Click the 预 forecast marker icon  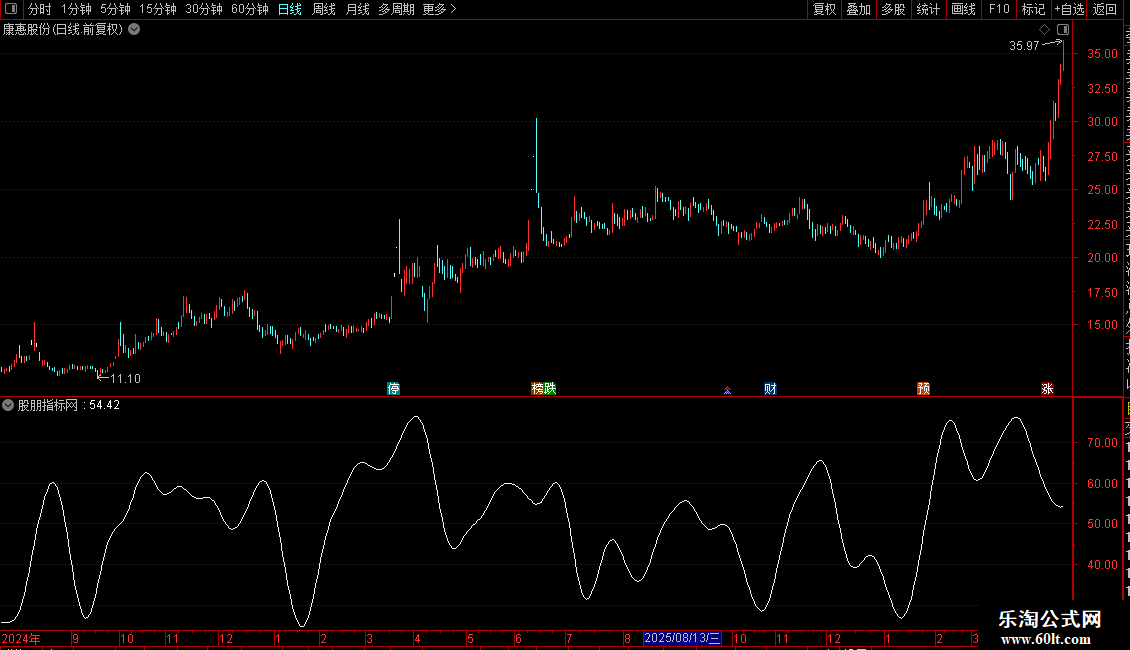tap(923, 388)
